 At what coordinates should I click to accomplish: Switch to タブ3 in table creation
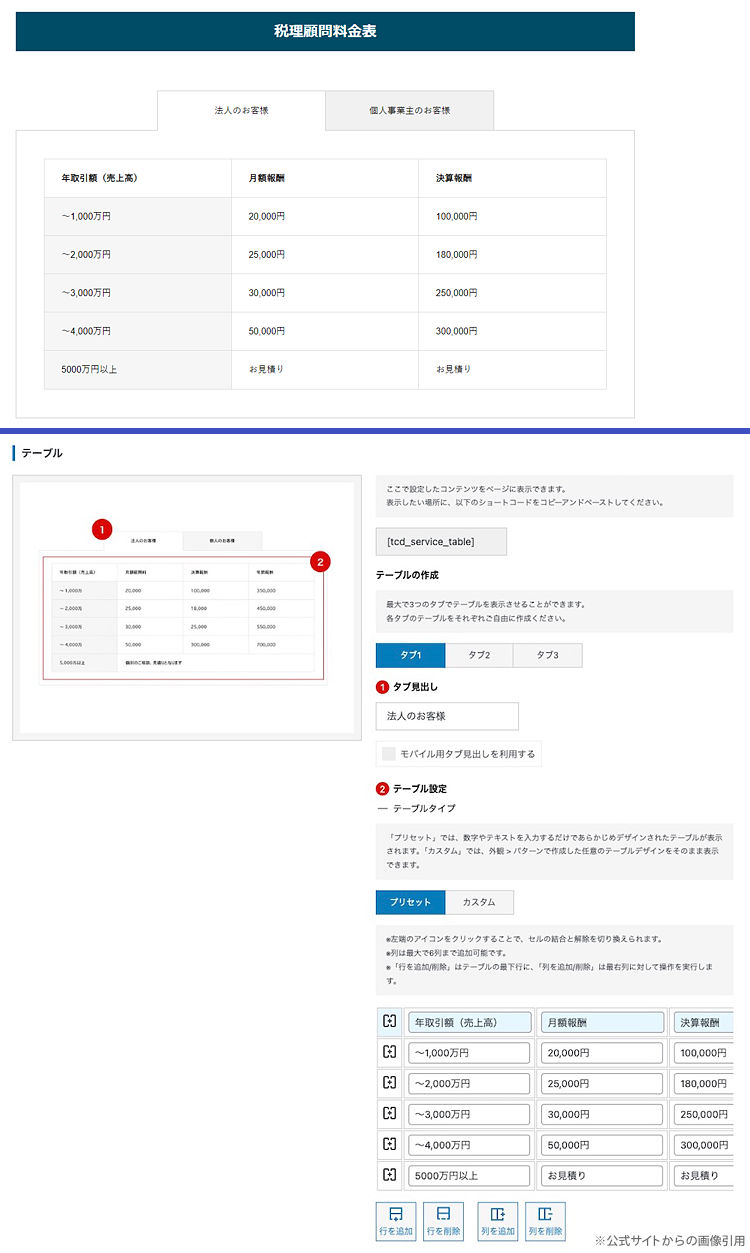pyautogui.click(x=547, y=655)
